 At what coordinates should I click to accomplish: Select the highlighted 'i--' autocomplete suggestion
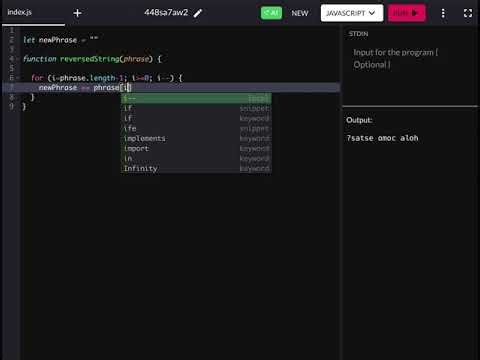pyautogui.click(x=196, y=98)
